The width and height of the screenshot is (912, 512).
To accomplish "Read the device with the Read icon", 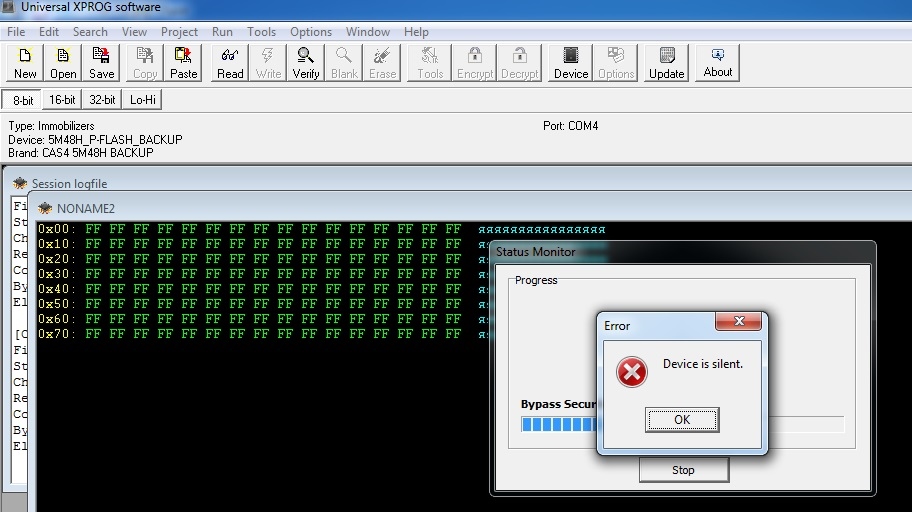I will [230, 63].
